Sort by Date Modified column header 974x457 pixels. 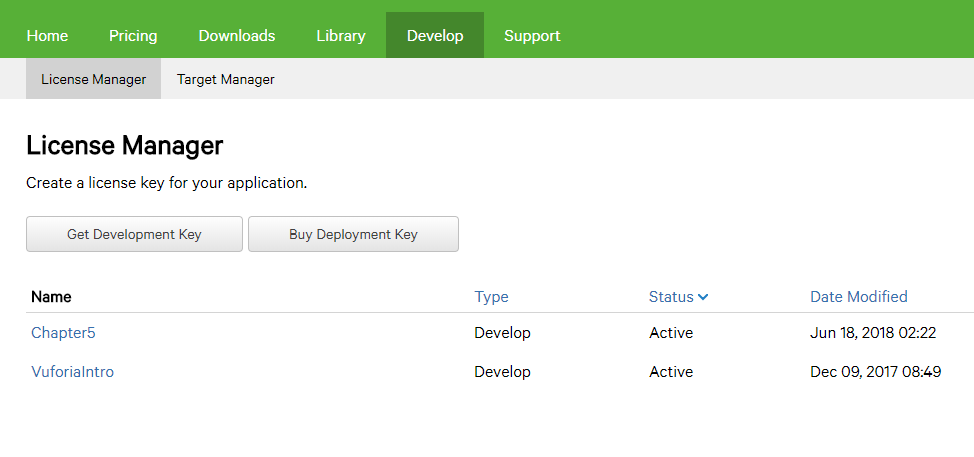coord(859,297)
